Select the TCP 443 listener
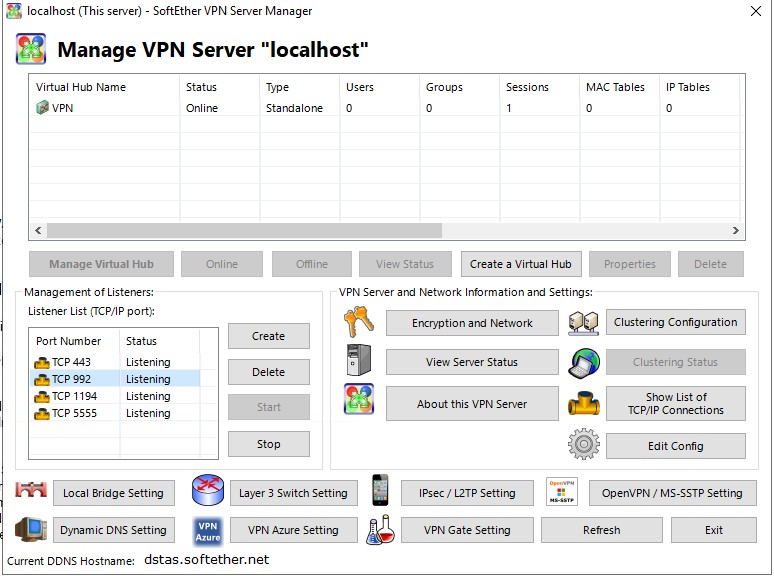Image resolution: width=774 pixels, height=576 pixels. (70, 362)
